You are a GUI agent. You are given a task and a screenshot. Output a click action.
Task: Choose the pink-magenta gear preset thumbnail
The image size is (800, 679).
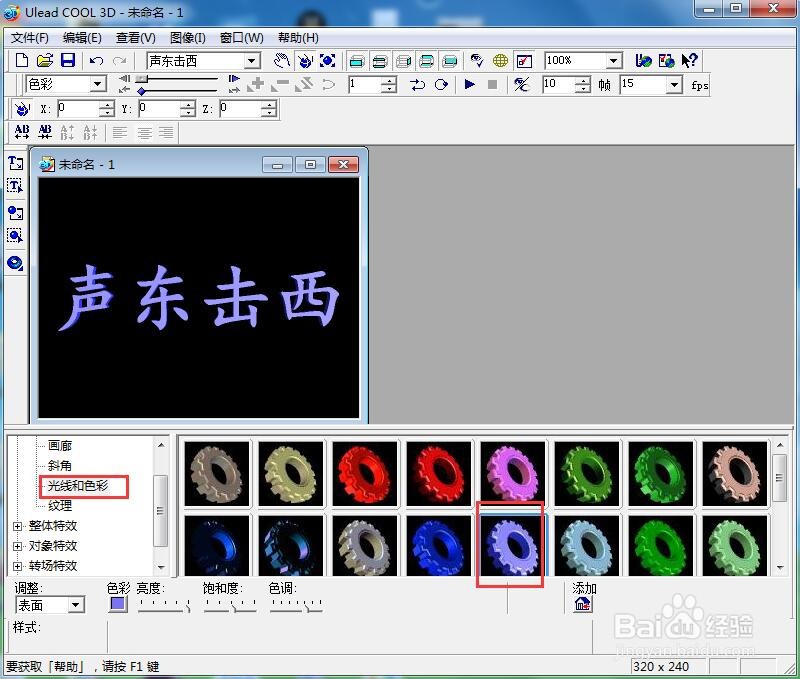pyautogui.click(x=512, y=473)
